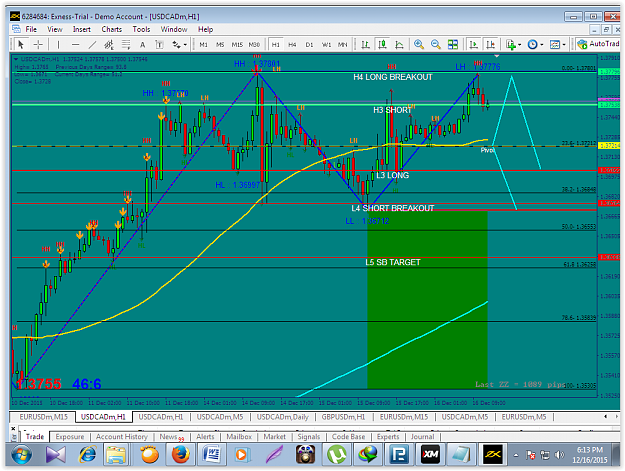Select the Horizontal Line drawing tool
625x471 pixels.
[75, 45]
